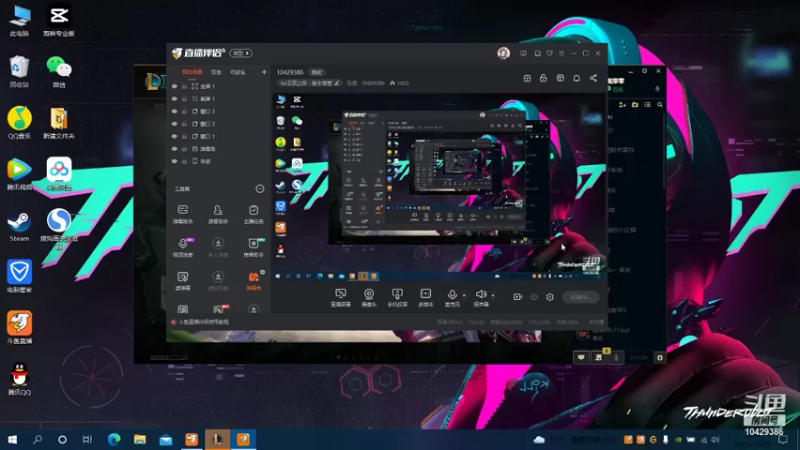Viewport: 800px width, 450px height.
Task: Start recording with camcorder icon
Action: coord(517,297)
